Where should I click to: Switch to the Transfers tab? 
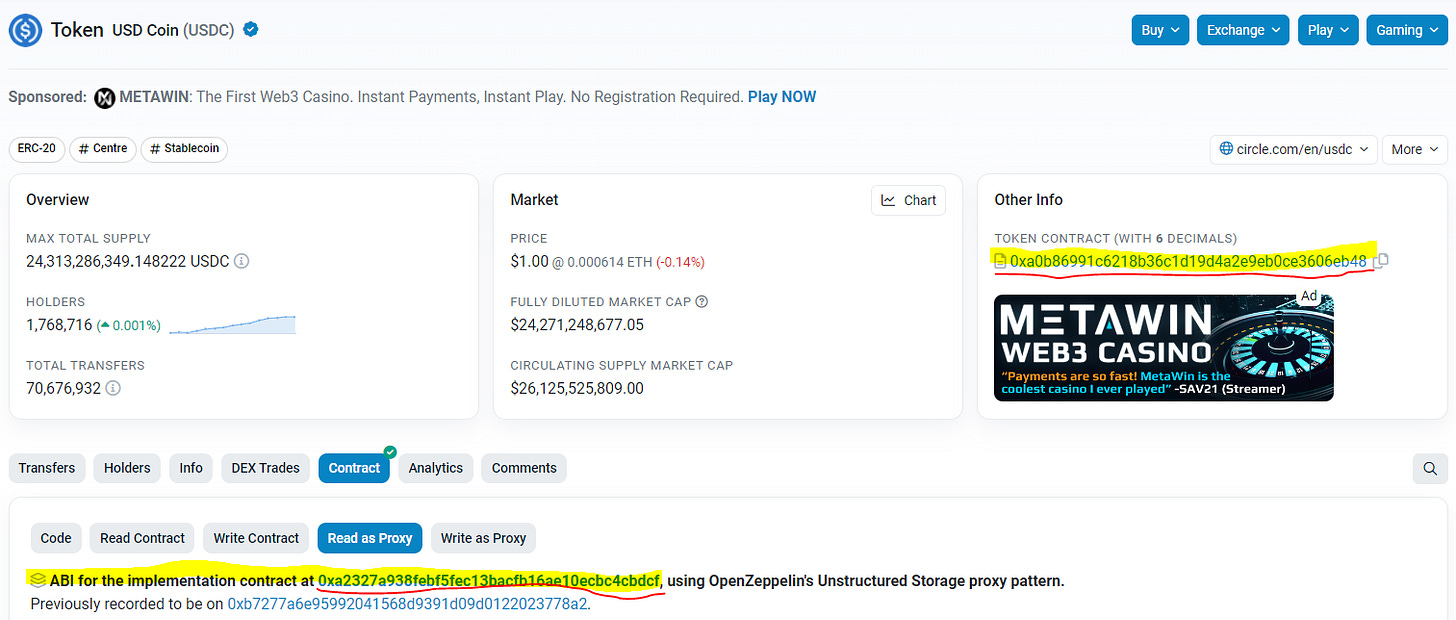47,468
